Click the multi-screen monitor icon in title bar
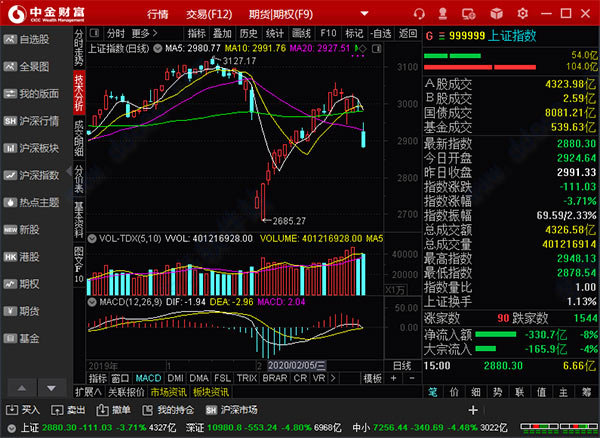Viewport: 600px width, 438px height. (x=469, y=14)
